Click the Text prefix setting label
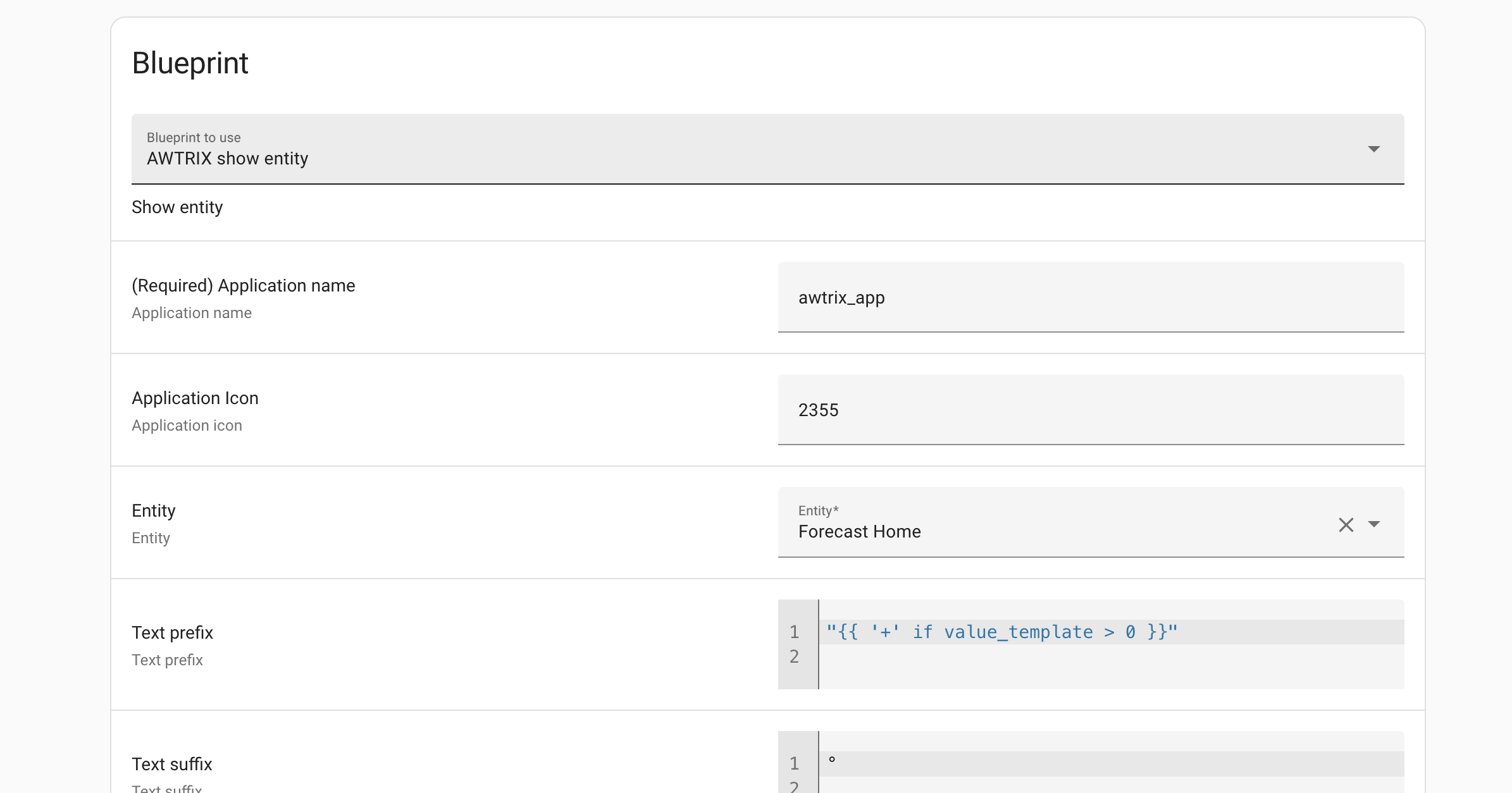 [172, 633]
